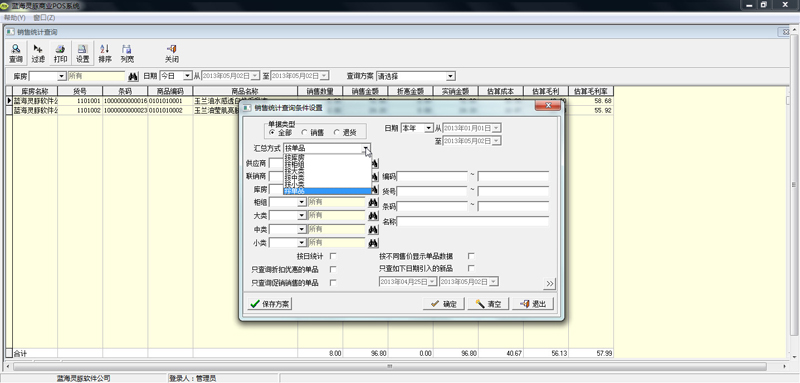Choose 按柜组 from the dropdown list
Image resolution: width=800 pixels, height=383 pixels.
click(x=327, y=164)
